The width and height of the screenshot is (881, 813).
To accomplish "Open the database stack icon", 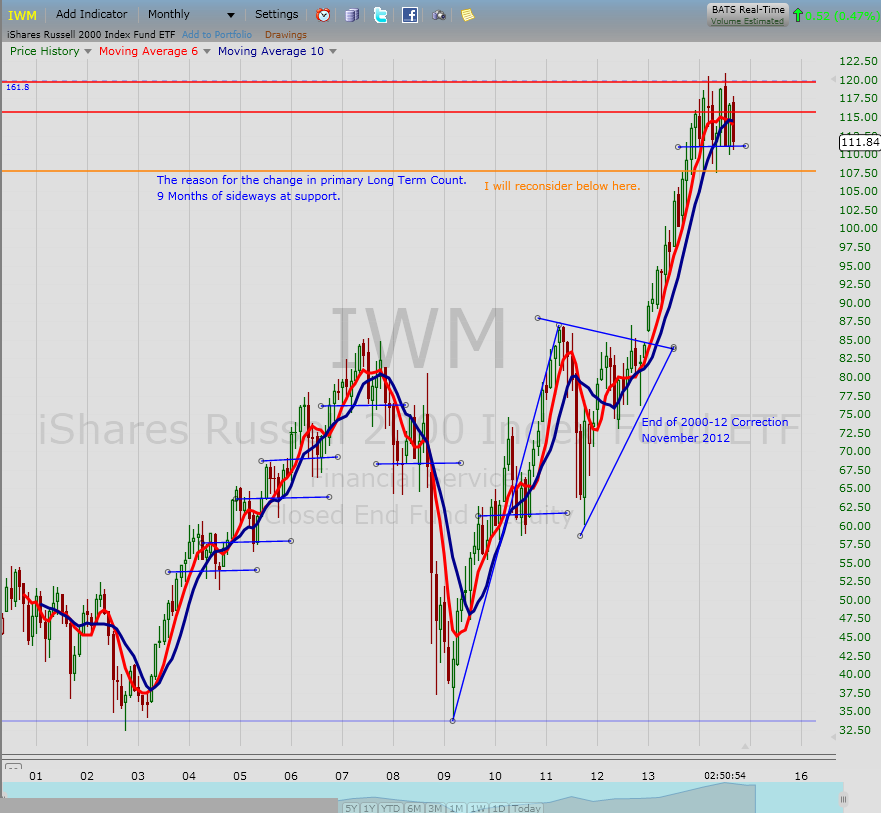I will [x=352, y=15].
